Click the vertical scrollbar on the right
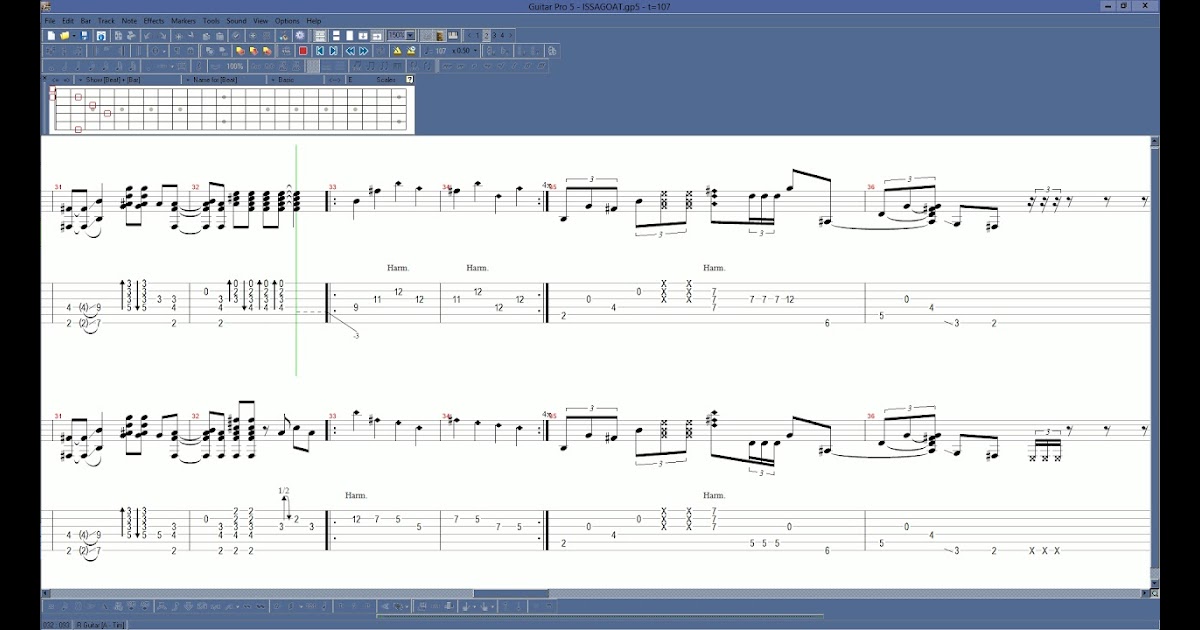The image size is (1200, 630). (x=1155, y=360)
